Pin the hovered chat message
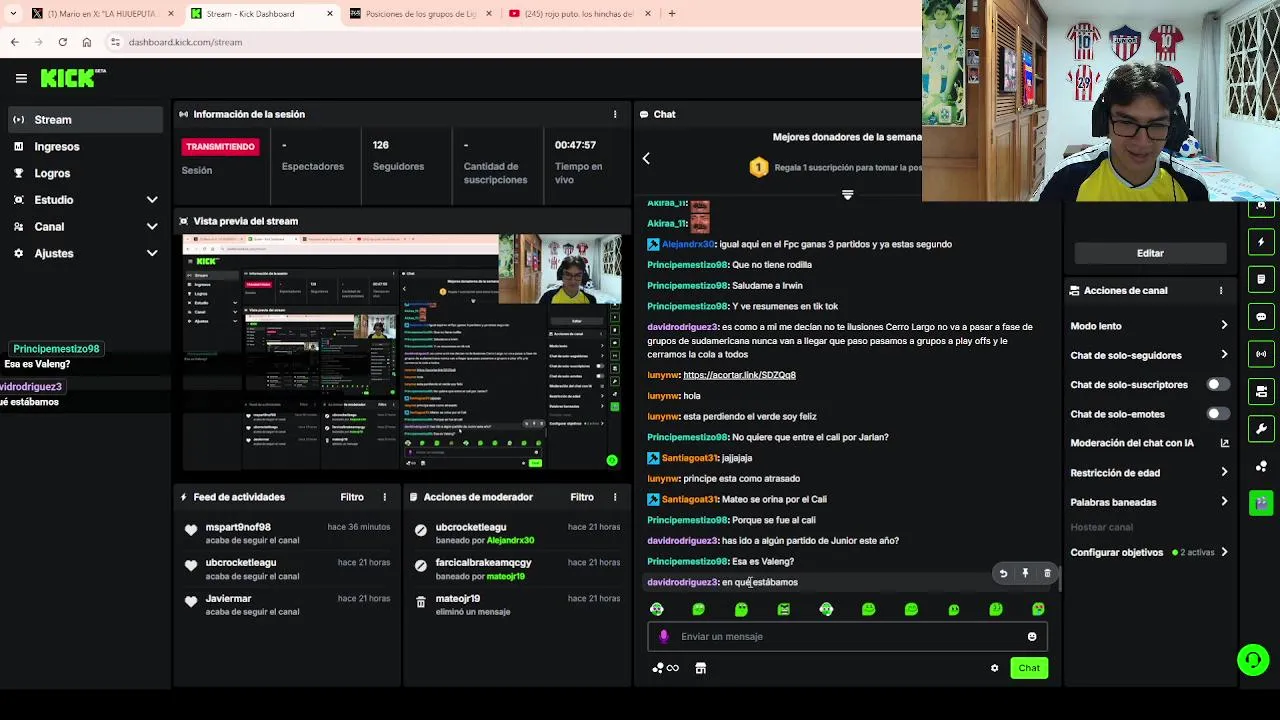 [1025, 574]
